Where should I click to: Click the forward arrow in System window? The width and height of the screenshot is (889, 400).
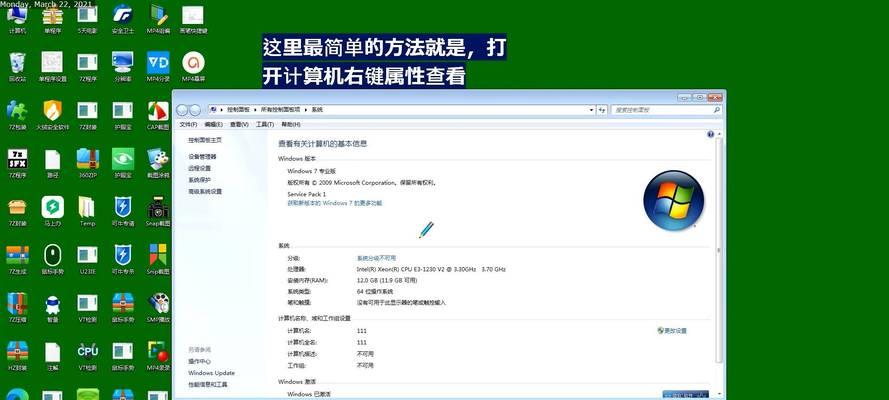tap(194, 110)
